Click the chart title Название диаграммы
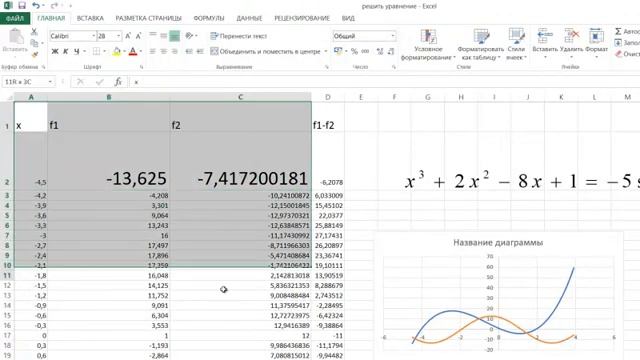The image size is (640, 360). pyautogui.click(x=498, y=242)
